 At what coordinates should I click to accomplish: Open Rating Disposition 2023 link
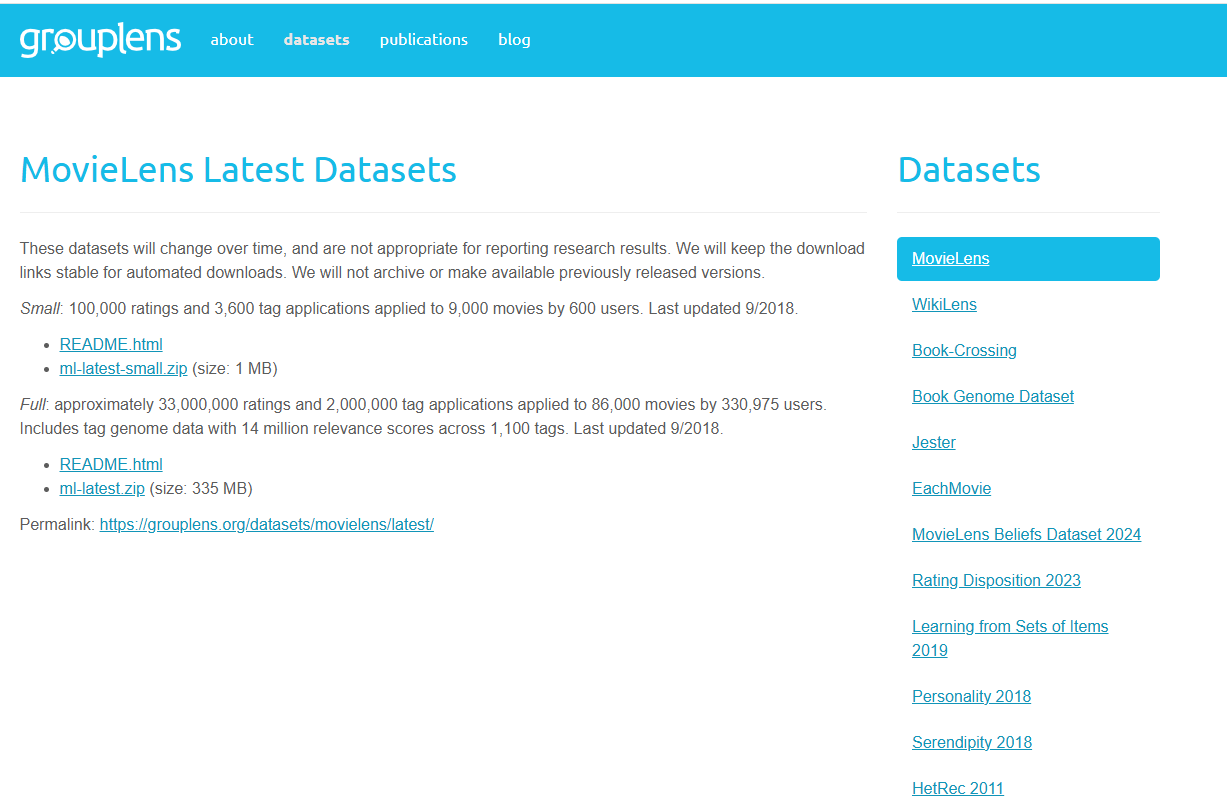(x=996, y=580)
